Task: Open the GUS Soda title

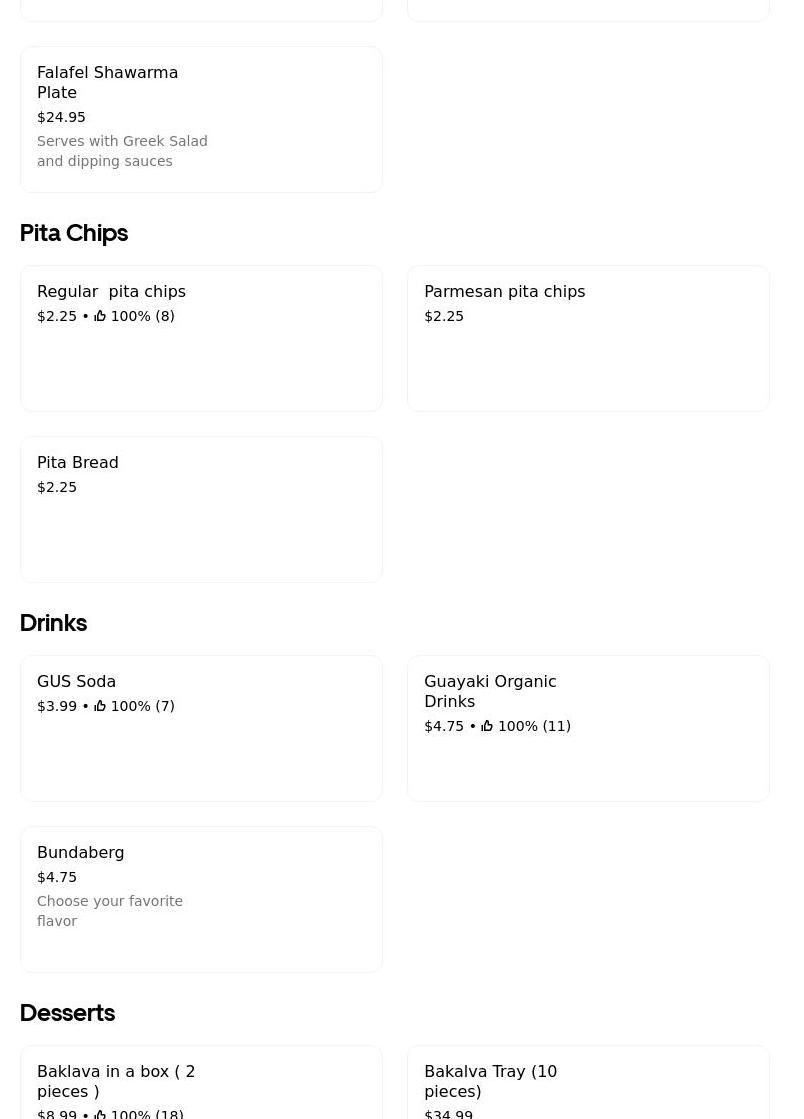Action: [x=76, y=682]
